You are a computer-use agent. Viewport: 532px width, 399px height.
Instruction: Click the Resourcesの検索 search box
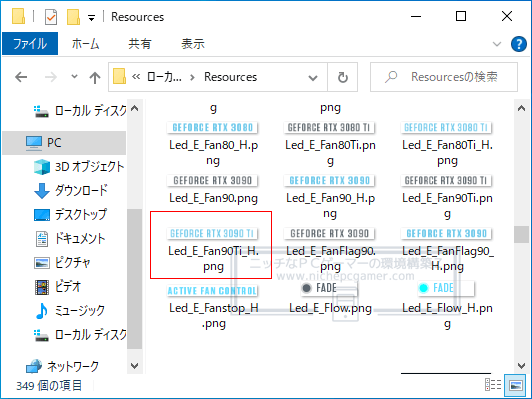coord(444,77)
